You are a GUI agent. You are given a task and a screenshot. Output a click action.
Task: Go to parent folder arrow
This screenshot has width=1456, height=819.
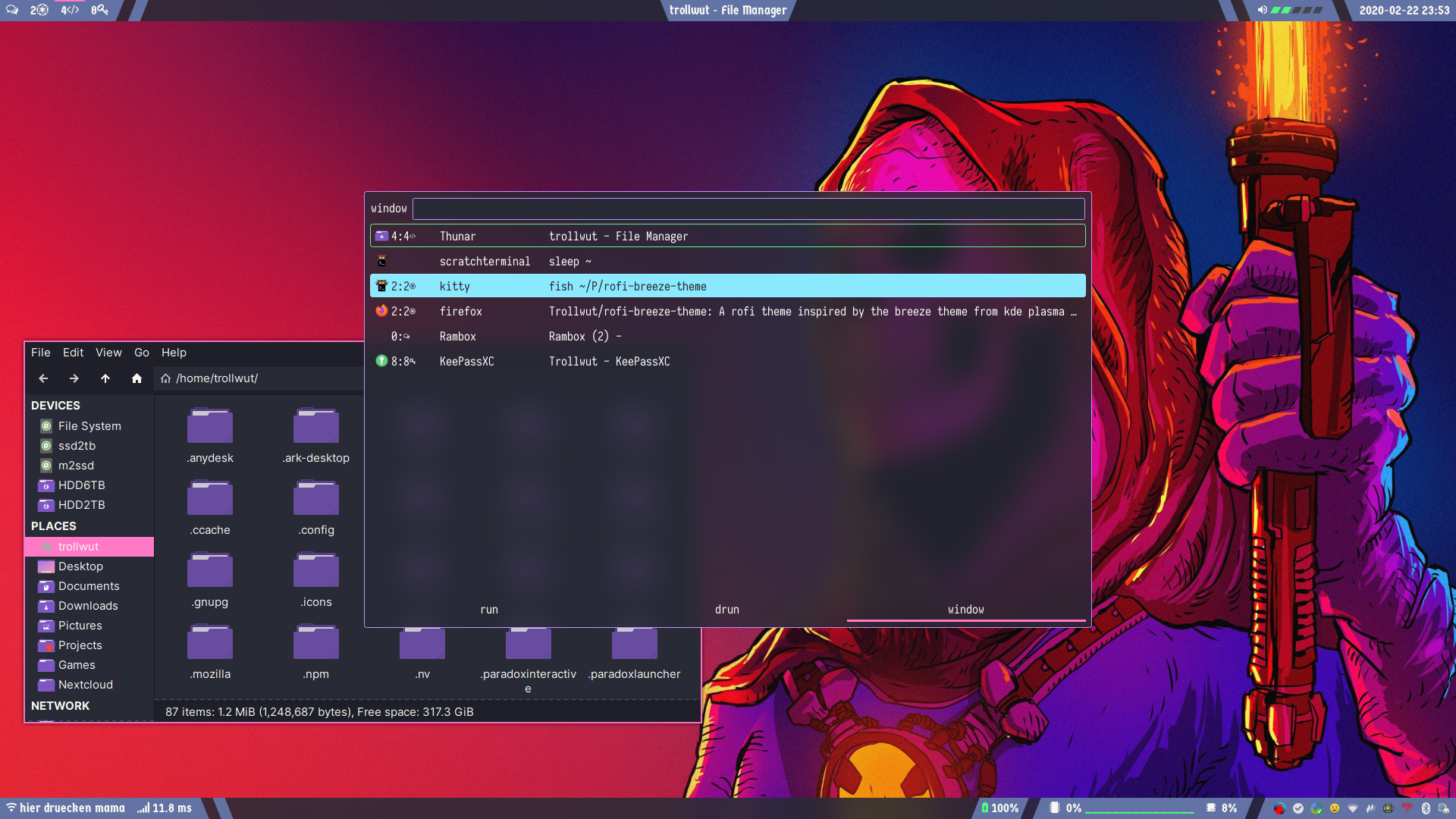tap(105, 378)
